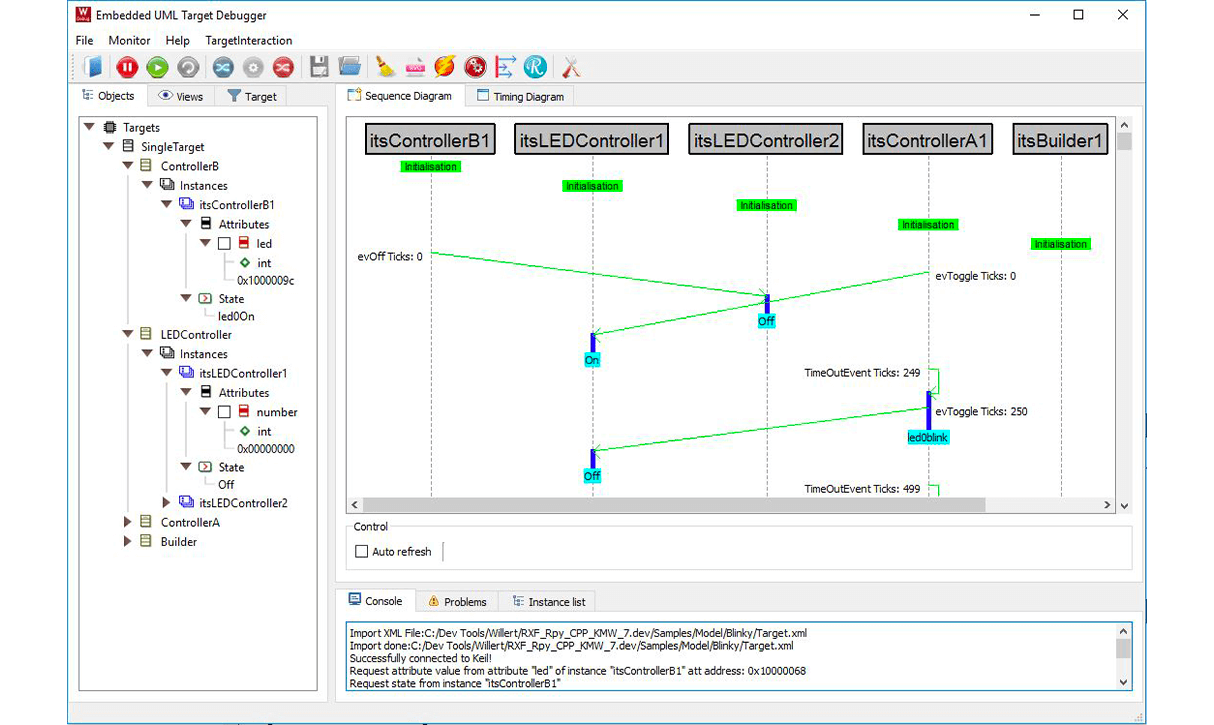The height and width of the screenshot is (725, 1214).
Task: Start monitoring with green play button
Action: (x=157, y=67)
